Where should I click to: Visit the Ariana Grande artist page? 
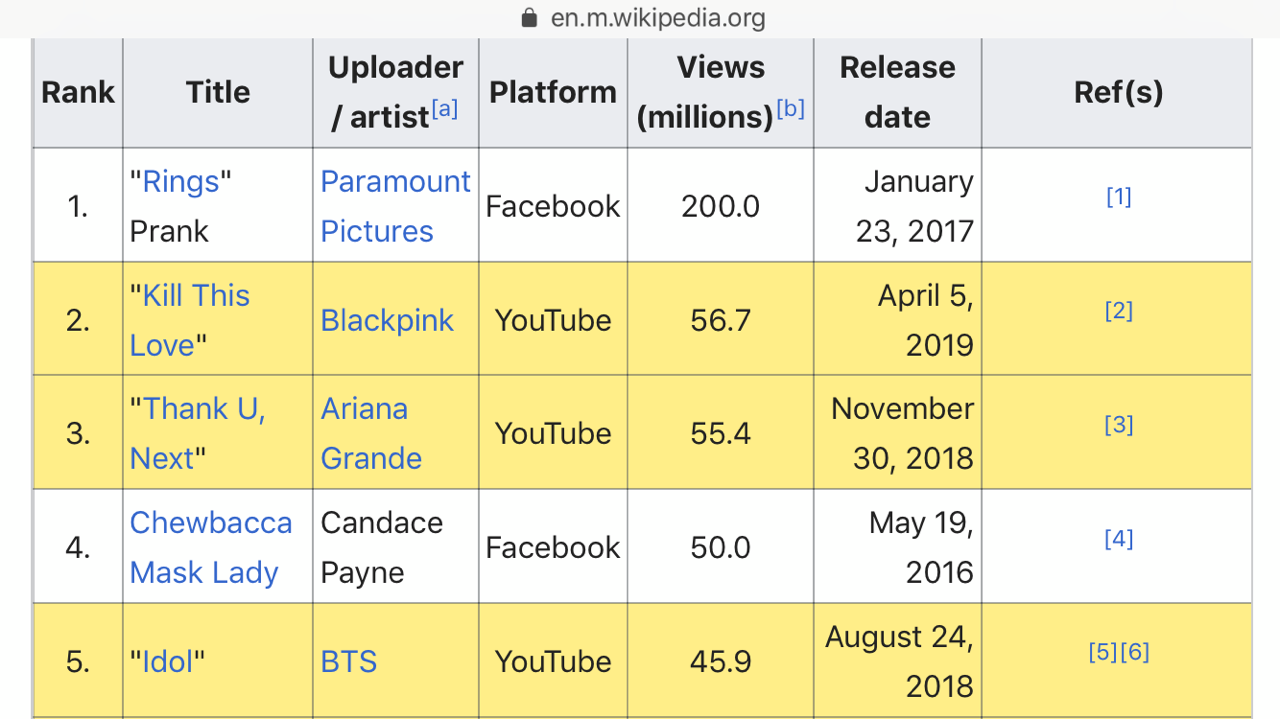pos(371,433)
